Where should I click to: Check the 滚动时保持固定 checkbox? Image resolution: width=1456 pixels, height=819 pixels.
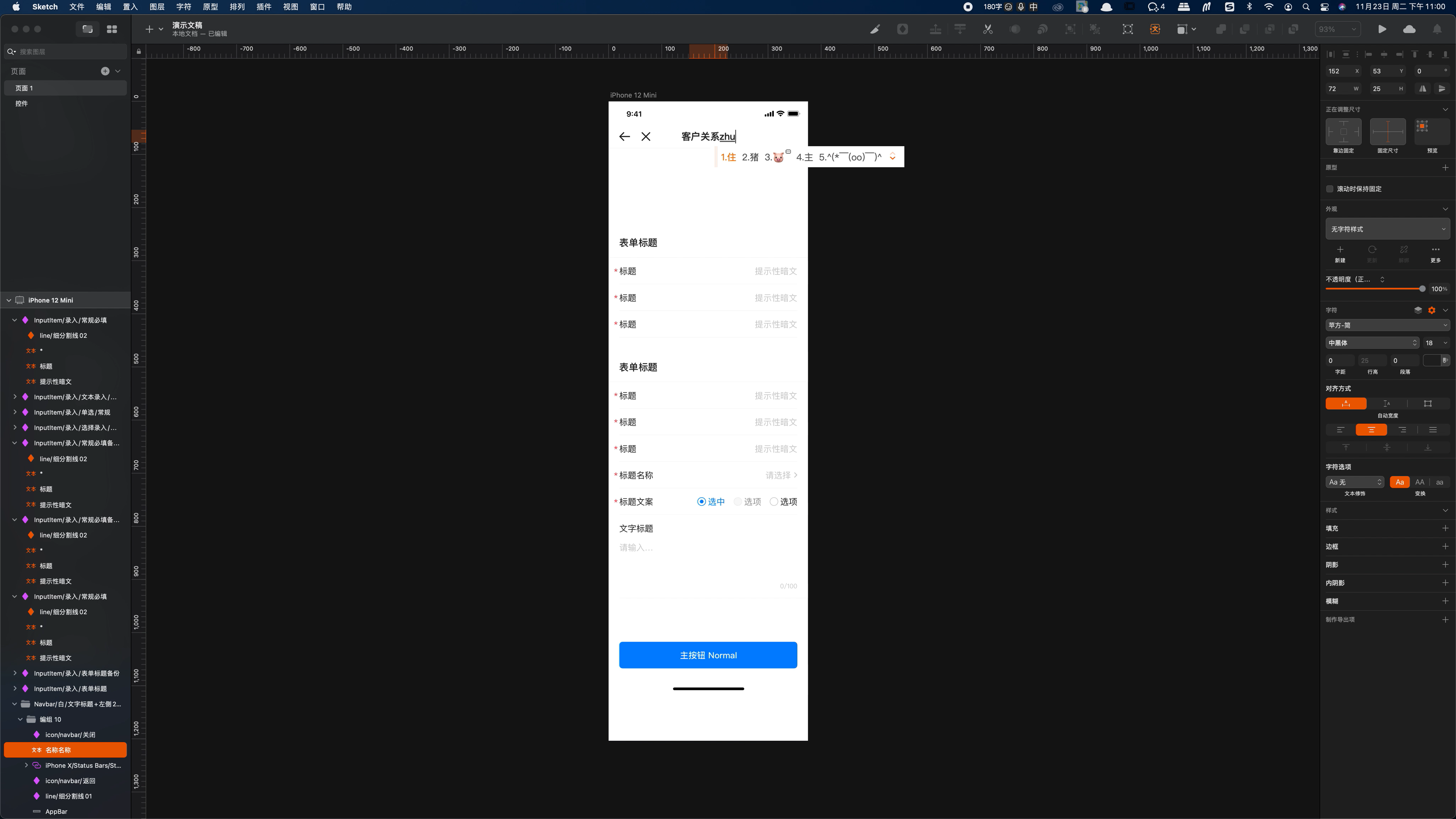tap(1330, 189)
